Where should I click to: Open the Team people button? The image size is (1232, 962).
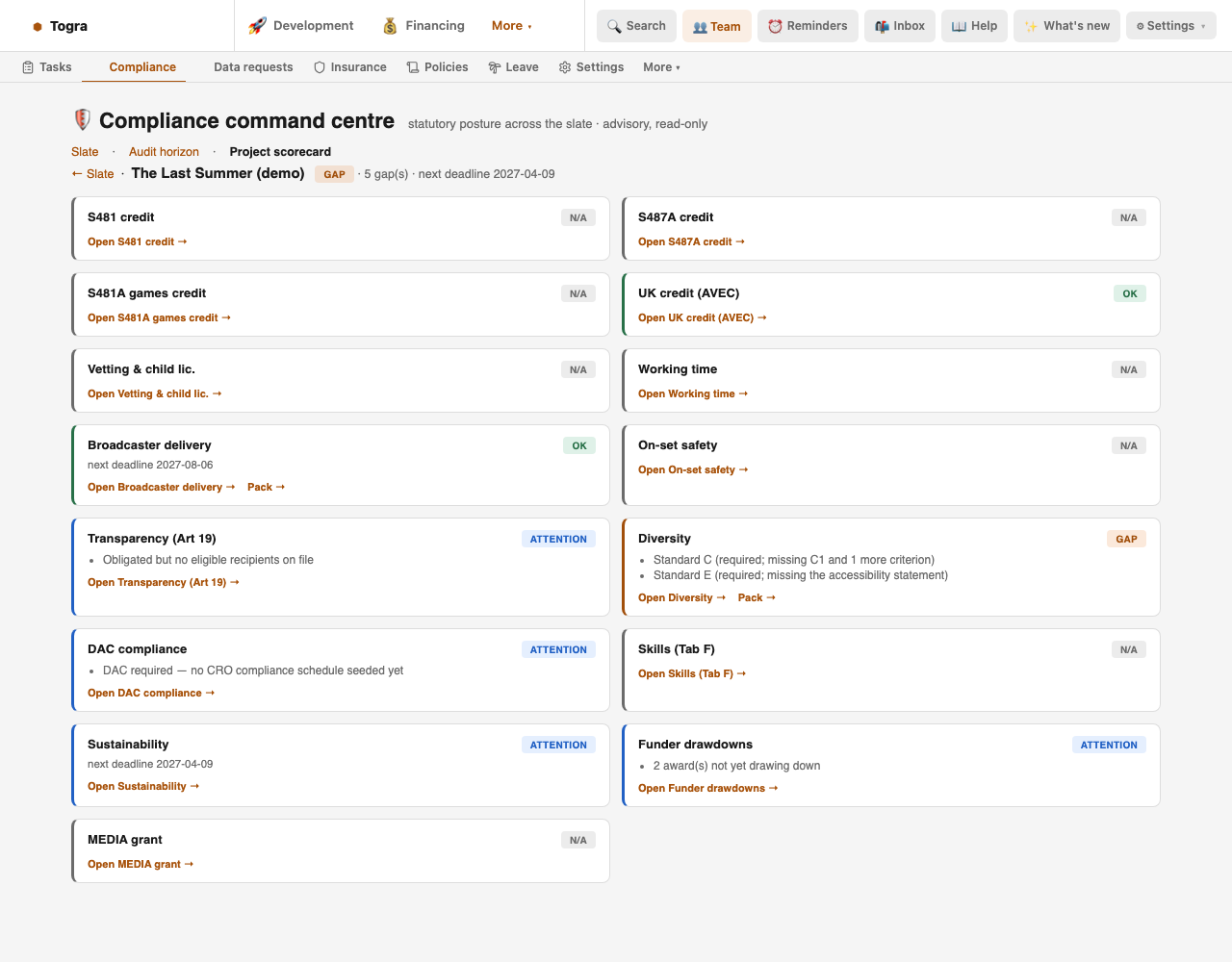[x=717, y=26]
